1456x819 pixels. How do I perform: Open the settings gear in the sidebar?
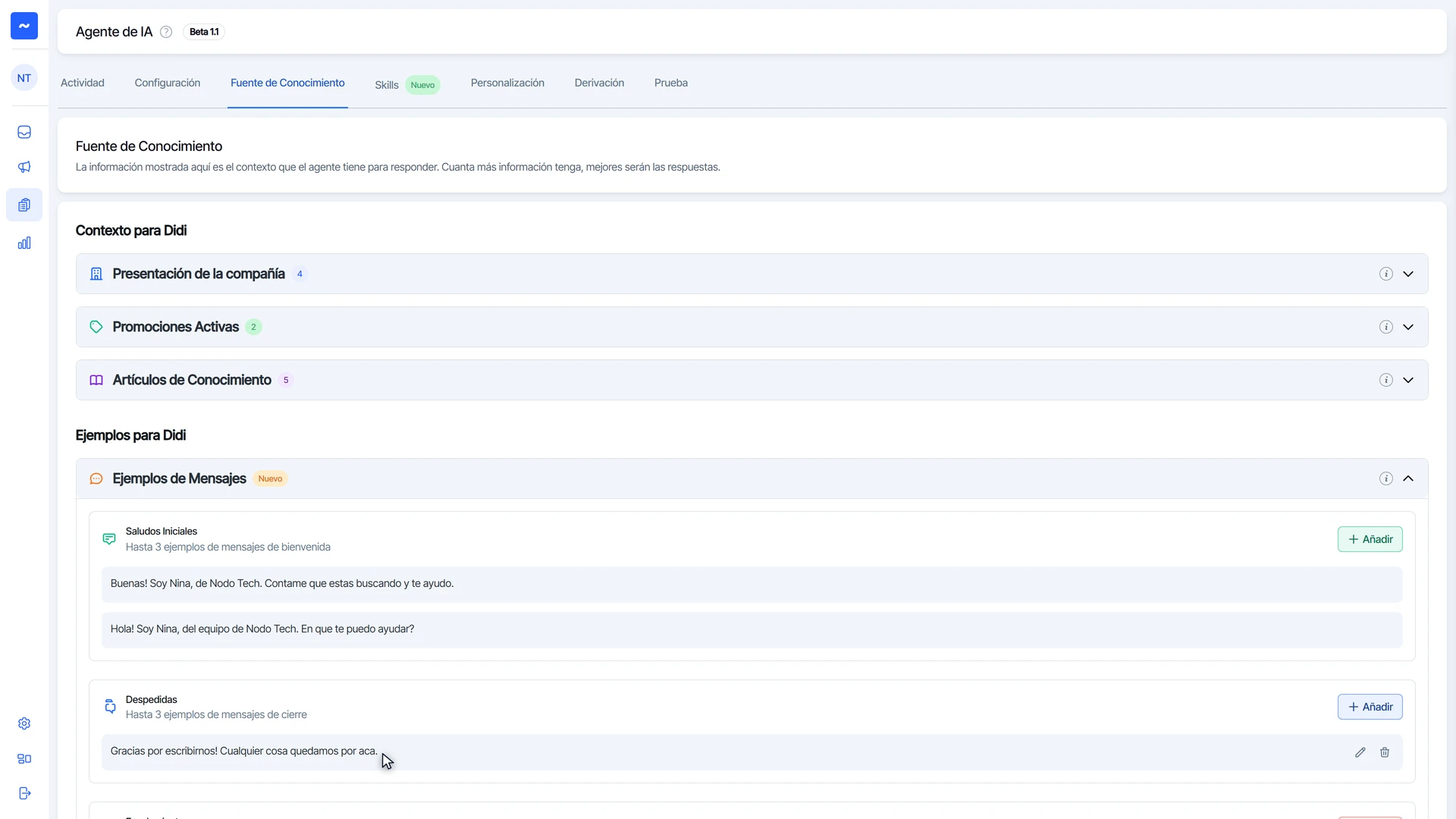point(24,723)
